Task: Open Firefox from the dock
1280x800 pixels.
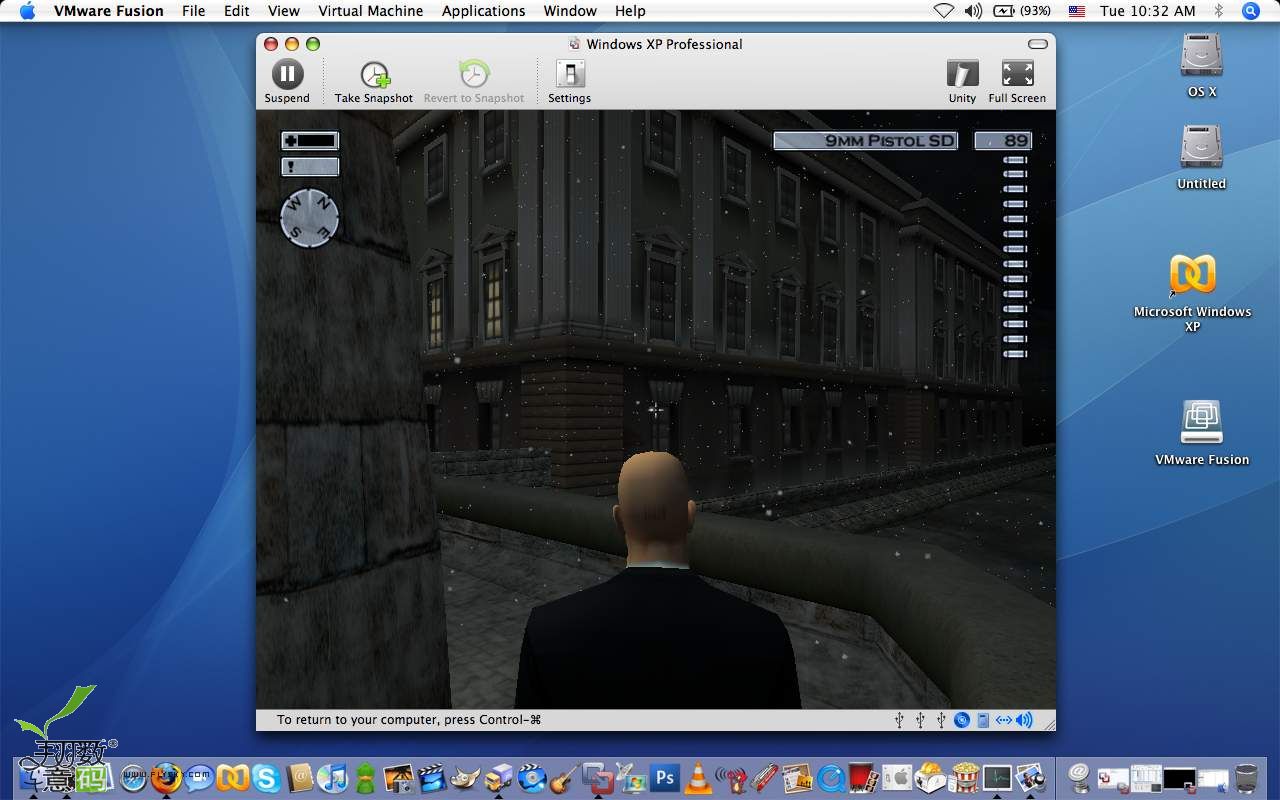Action: coord(166,776)
